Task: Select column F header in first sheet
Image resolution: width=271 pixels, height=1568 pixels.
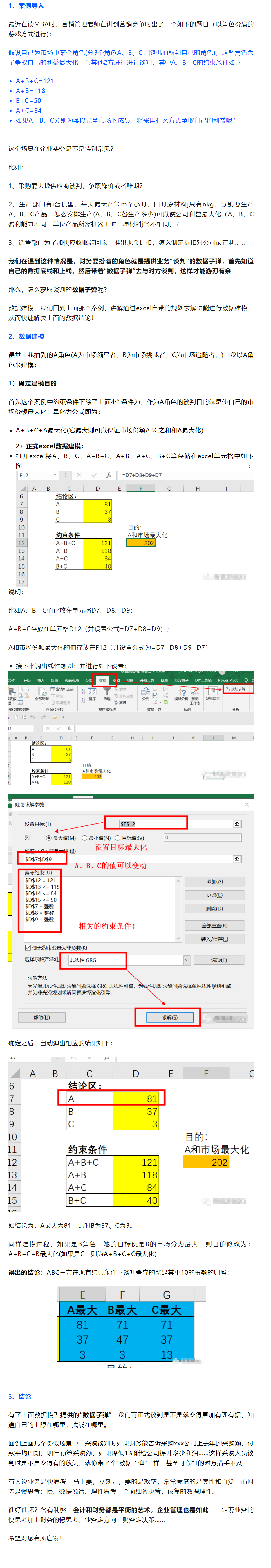Action: 140,488
